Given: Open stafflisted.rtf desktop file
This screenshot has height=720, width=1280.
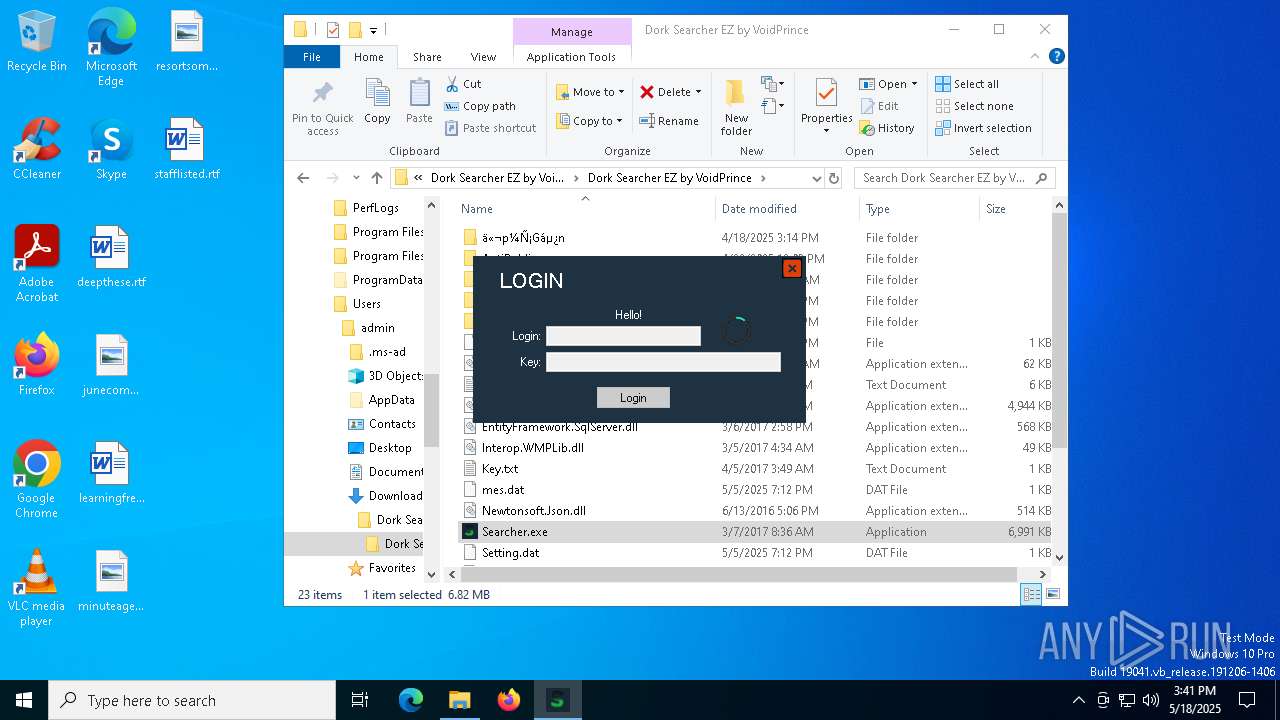Looking at the screenshot, I should (187, 149).
